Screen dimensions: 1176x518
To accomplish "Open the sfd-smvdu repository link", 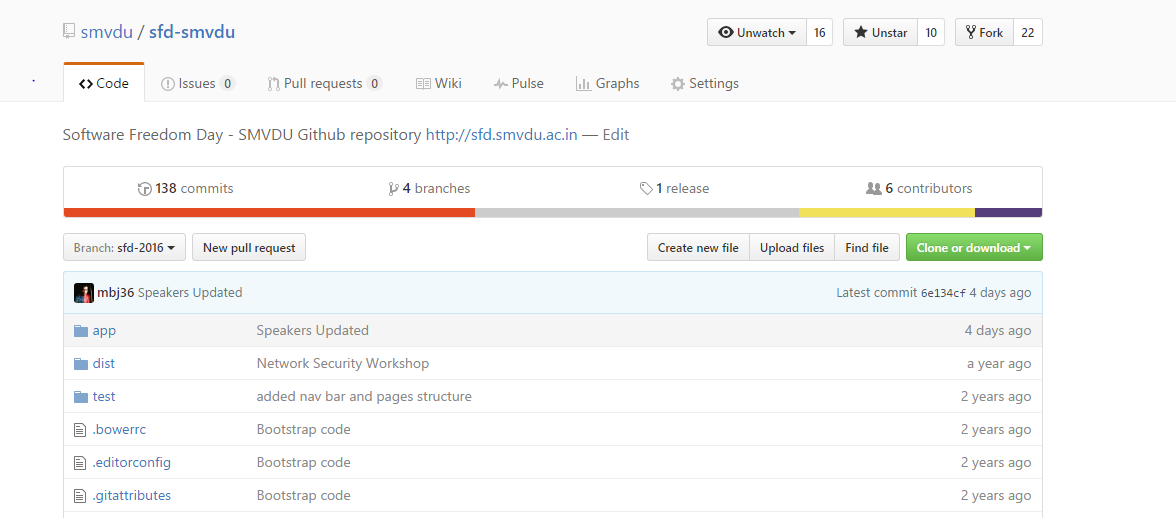I will click(x=192, y=32).
